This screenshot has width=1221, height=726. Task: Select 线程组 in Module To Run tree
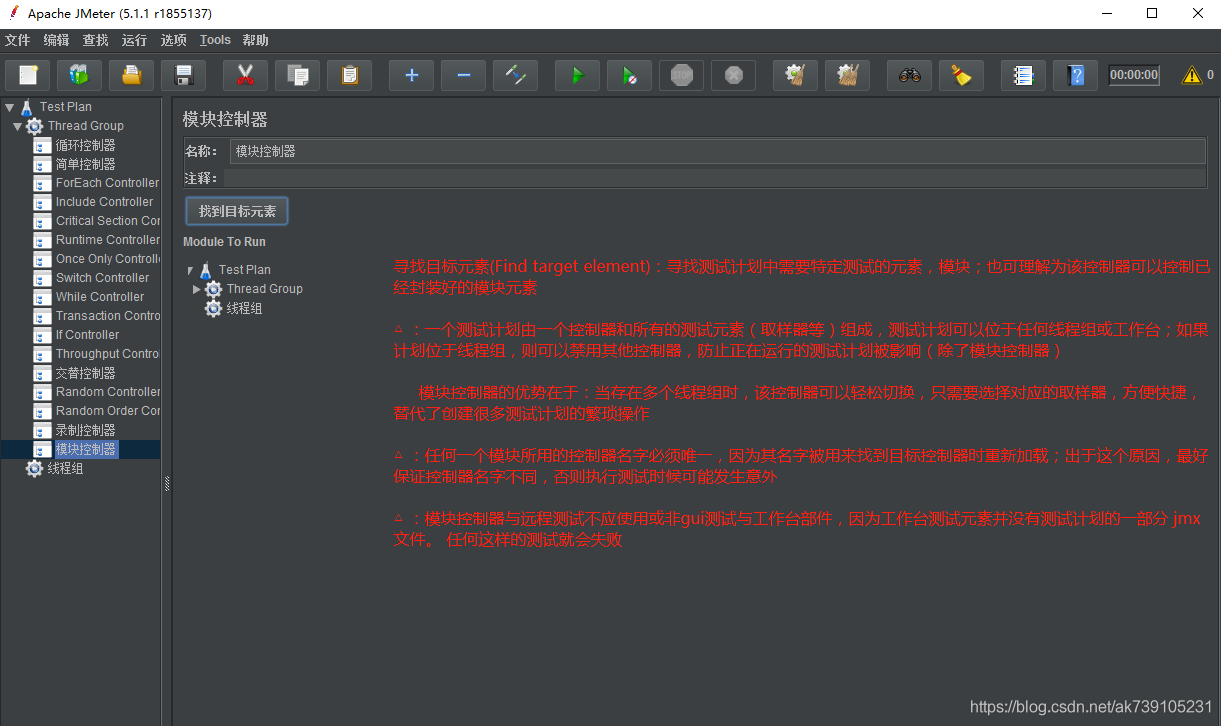click(x=244, y=309)
